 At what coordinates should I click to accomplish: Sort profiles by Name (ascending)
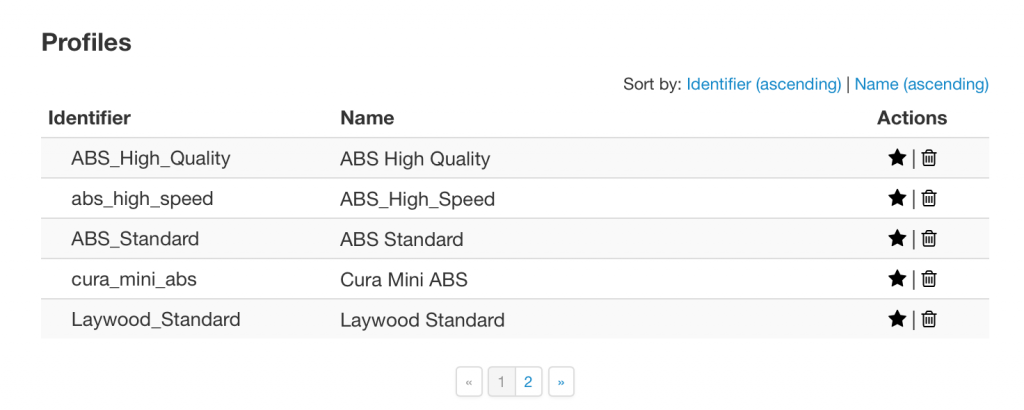point(921,84)
